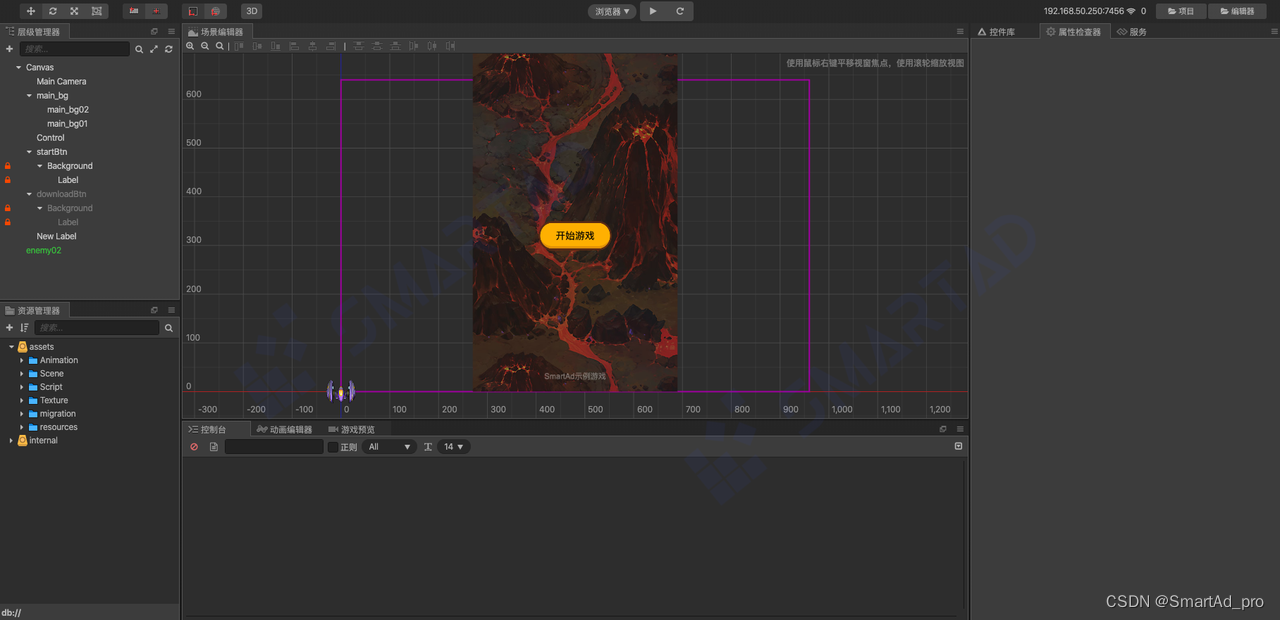Click the asset sort order icon
Viewport: 1280px width, 620px height.
25,328
